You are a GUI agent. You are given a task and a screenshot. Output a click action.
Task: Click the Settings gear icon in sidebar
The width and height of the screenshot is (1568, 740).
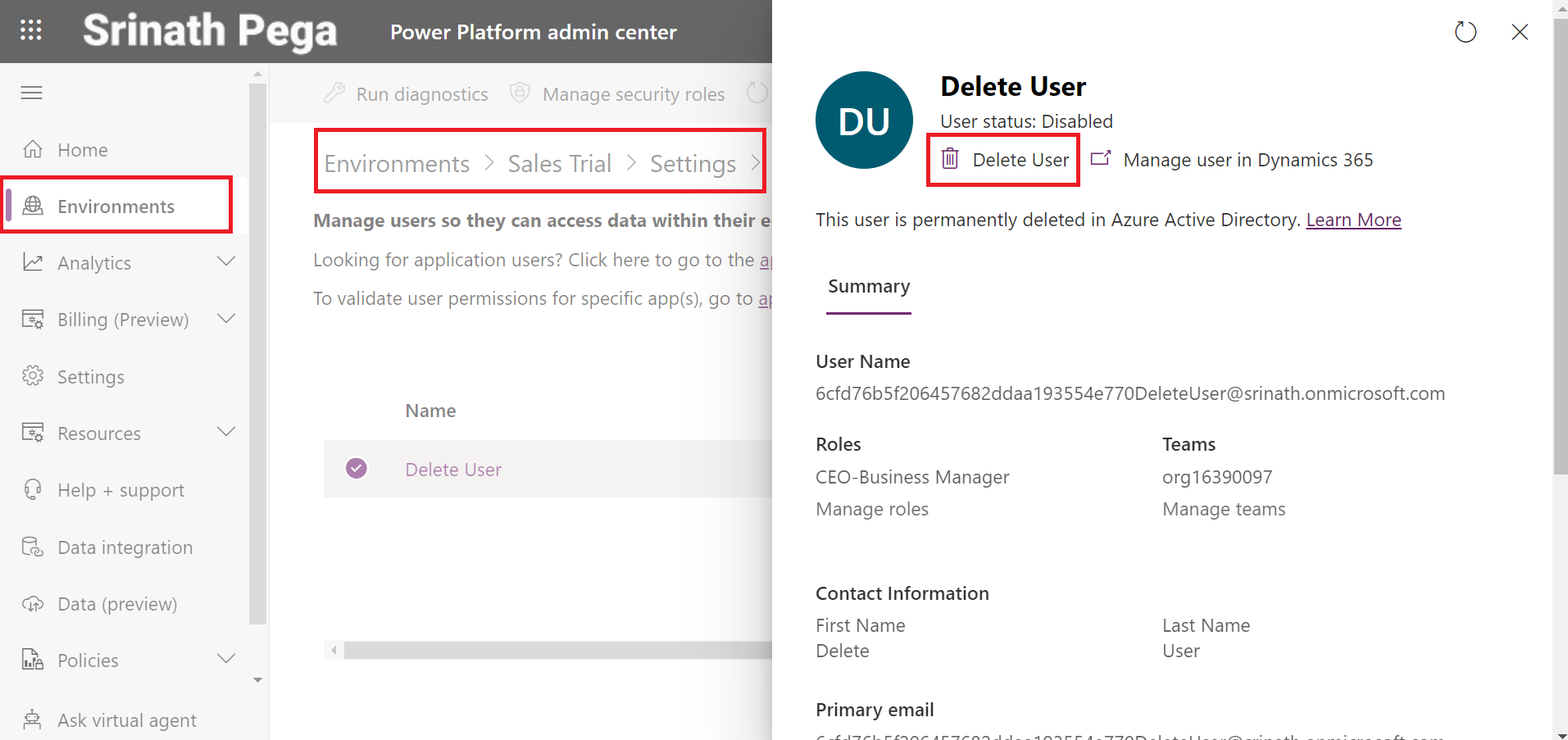point(33,376)
